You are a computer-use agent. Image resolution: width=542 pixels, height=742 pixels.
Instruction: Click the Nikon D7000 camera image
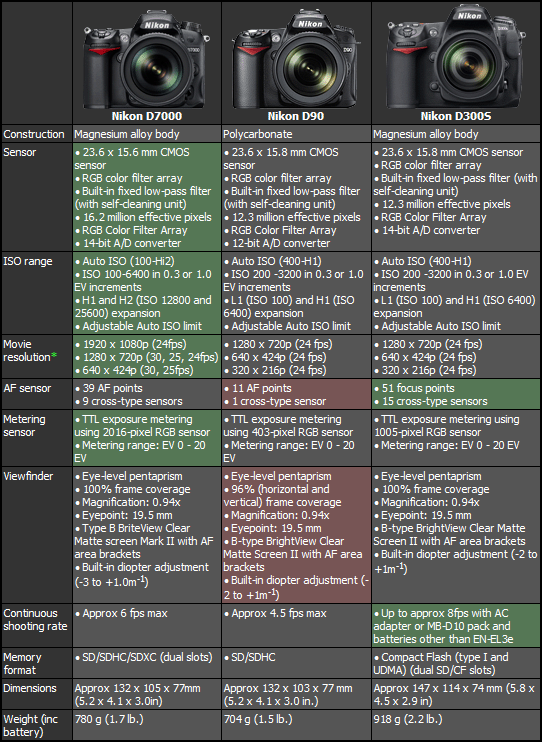(x=147, y=61)
